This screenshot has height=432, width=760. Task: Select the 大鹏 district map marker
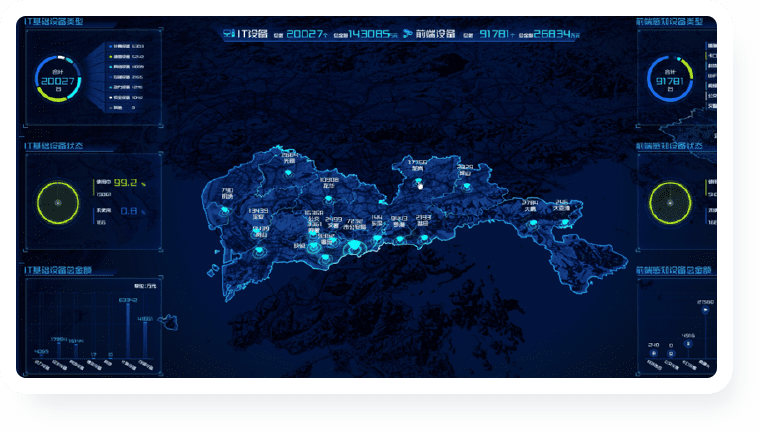coord(533,224)
